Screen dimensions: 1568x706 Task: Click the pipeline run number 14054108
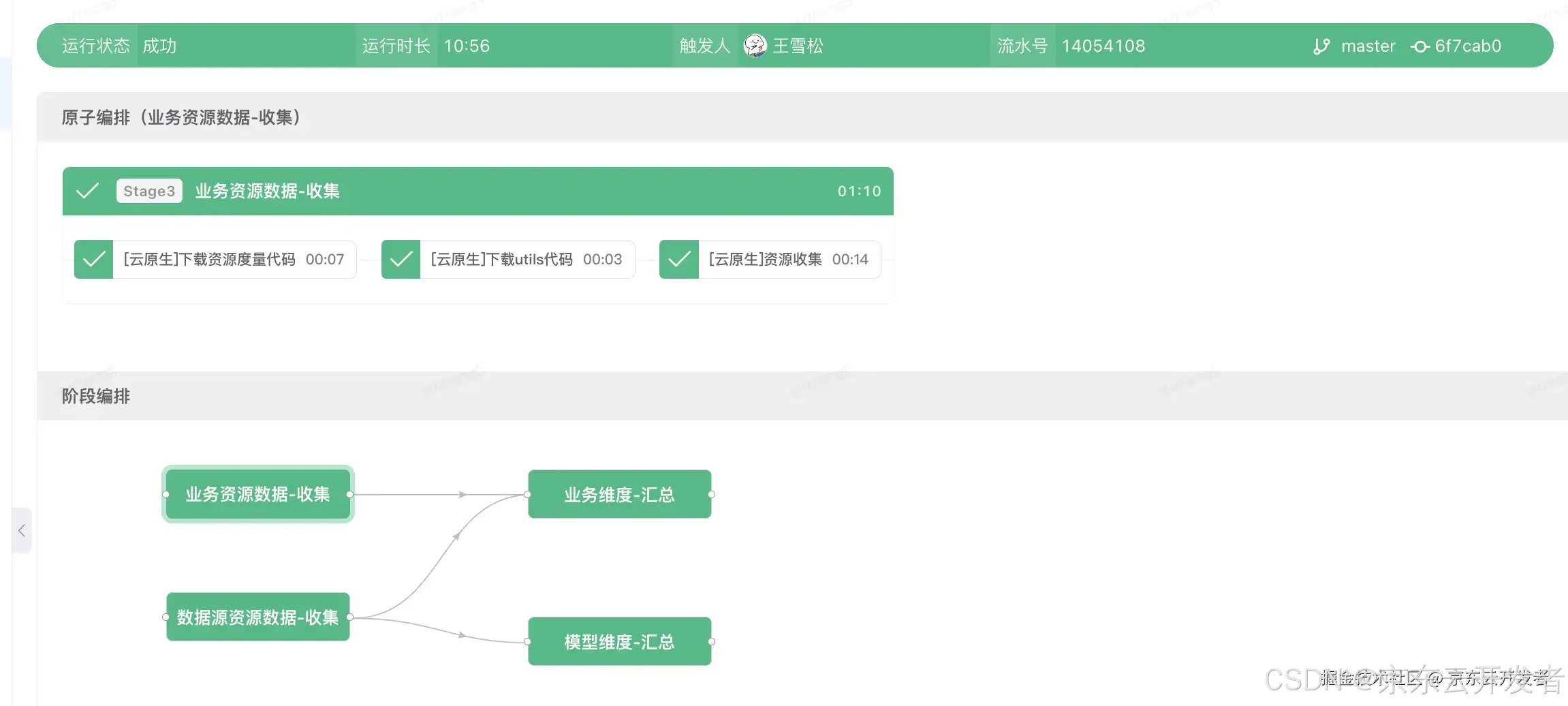(x=1103, y=46)
